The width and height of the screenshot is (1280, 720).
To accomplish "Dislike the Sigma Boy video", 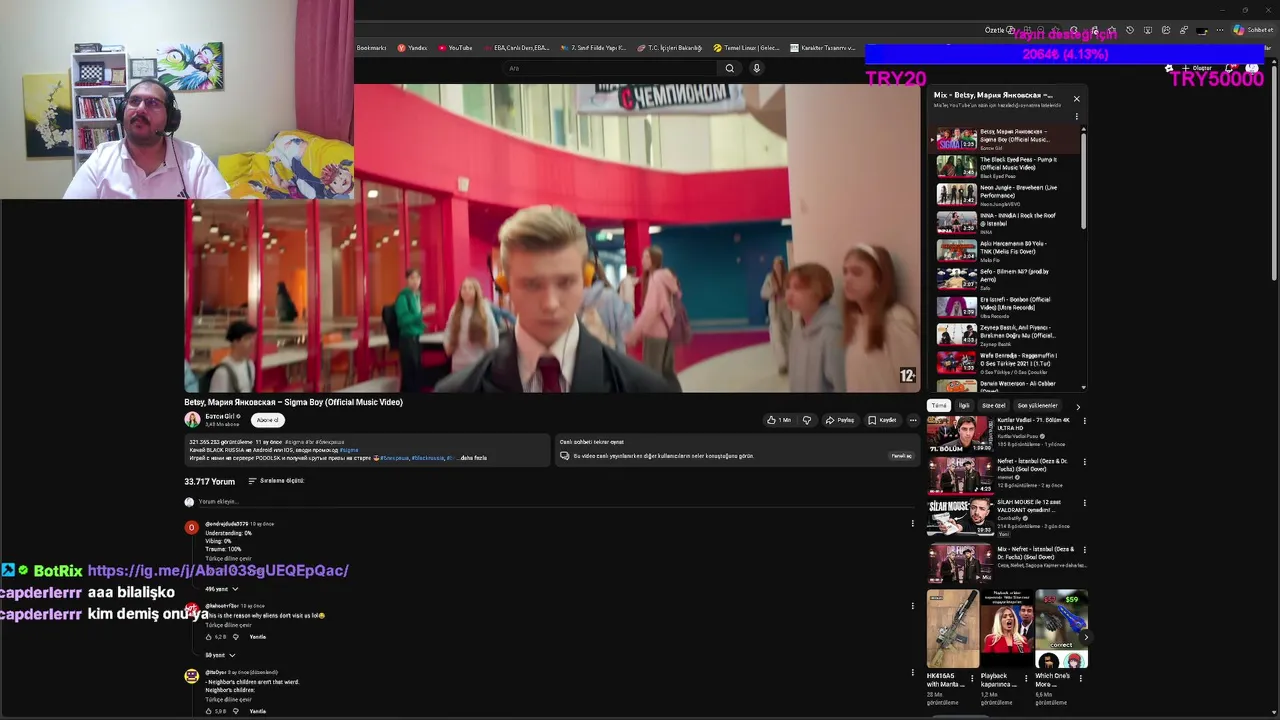I will [807, 420].
